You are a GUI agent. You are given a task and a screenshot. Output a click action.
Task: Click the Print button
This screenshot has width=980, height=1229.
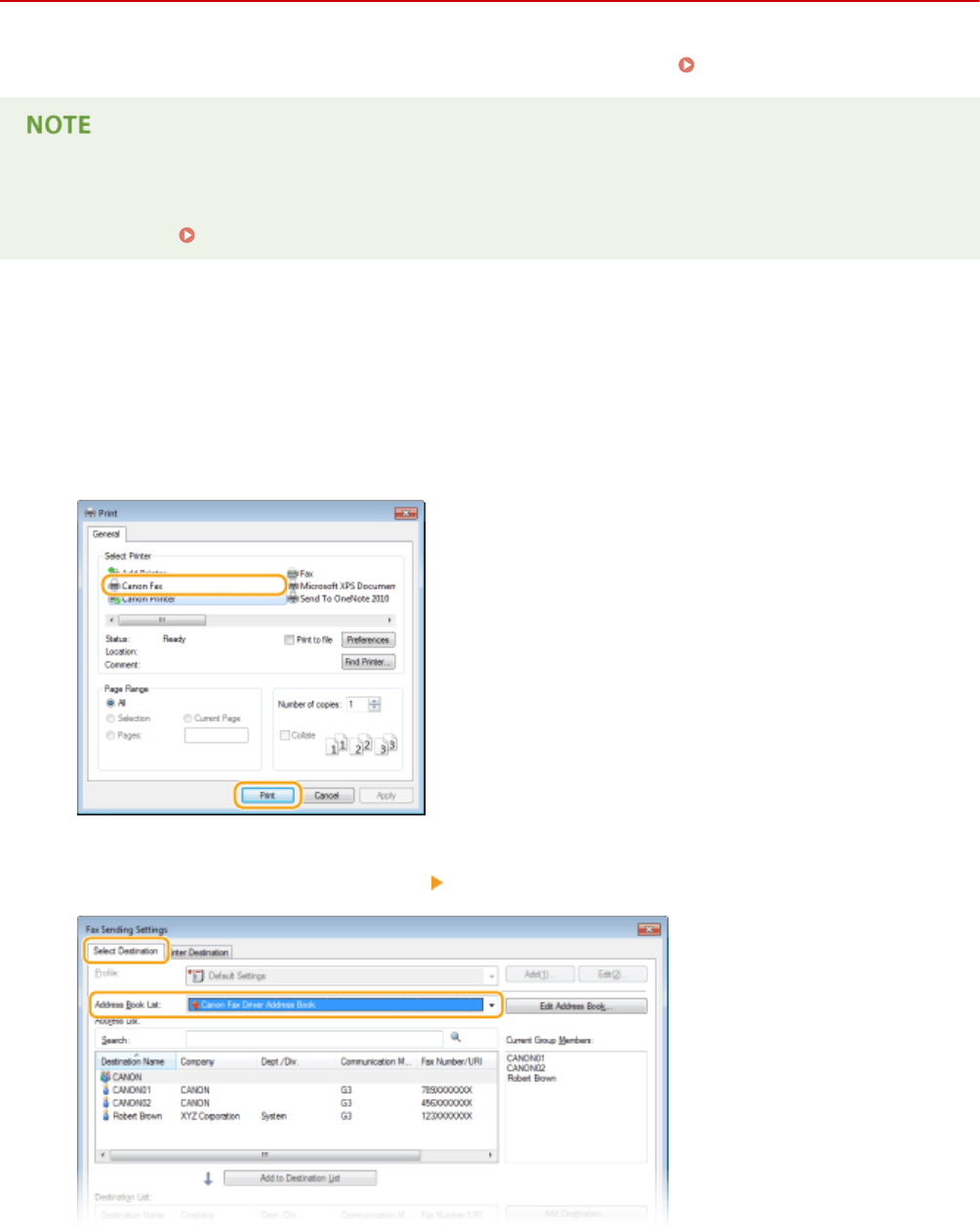267,796
